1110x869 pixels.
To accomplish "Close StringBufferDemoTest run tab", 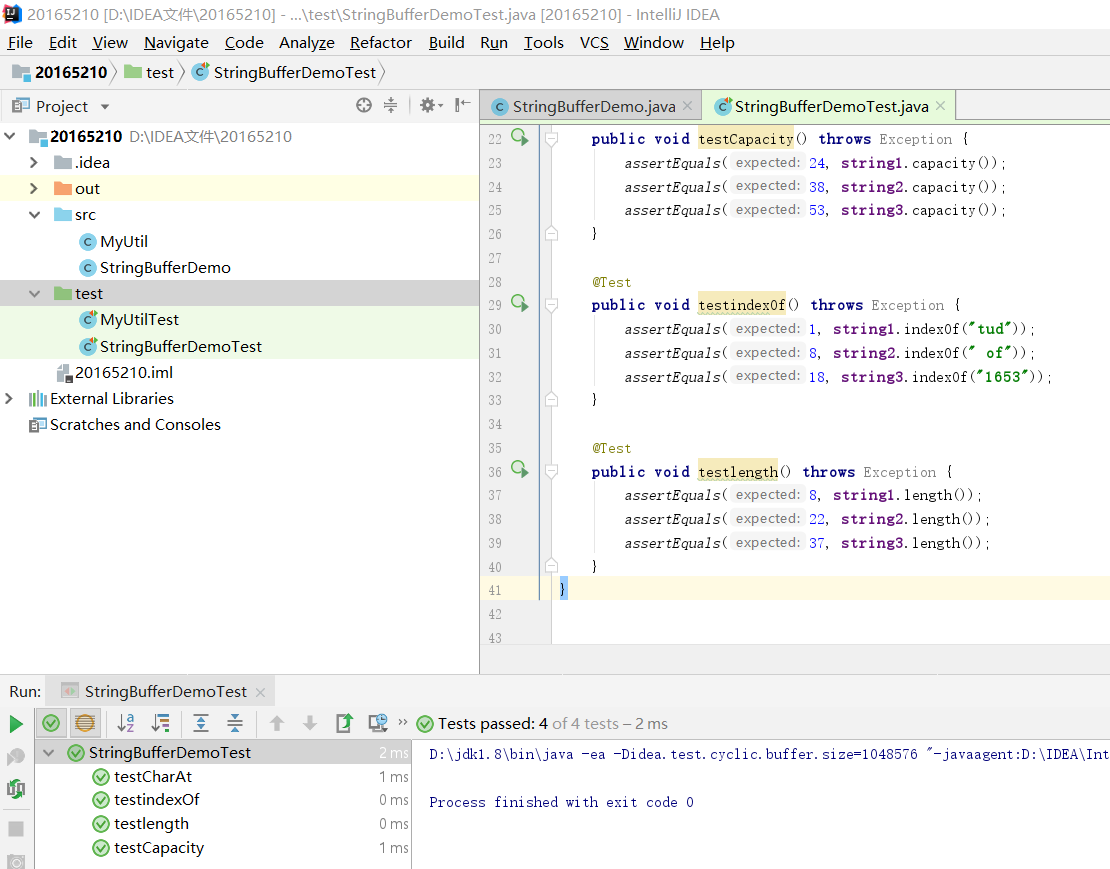I will pyautogui.click(x=261, y=692).
